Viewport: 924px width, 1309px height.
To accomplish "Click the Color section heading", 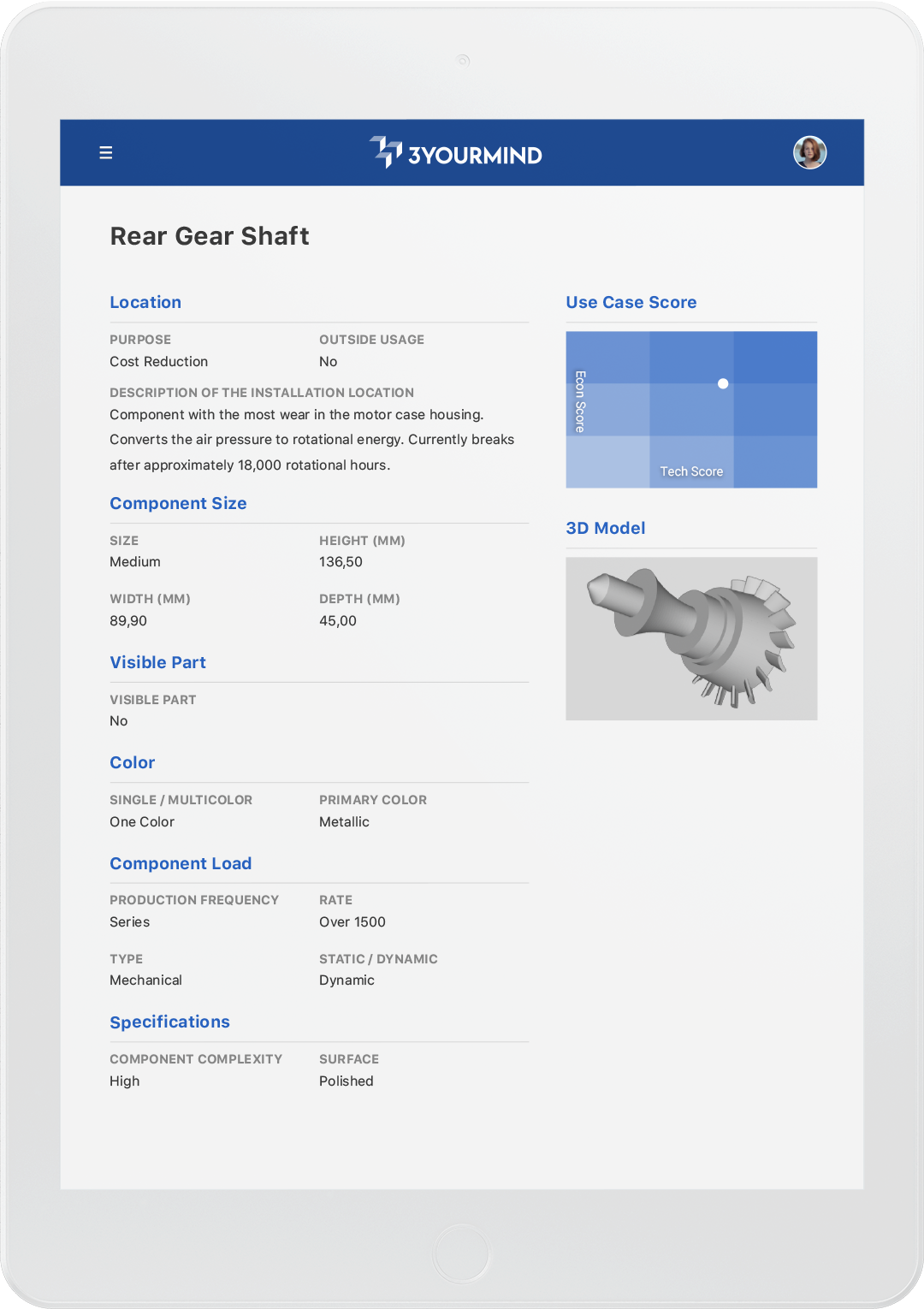I will [x=133, y=762].
